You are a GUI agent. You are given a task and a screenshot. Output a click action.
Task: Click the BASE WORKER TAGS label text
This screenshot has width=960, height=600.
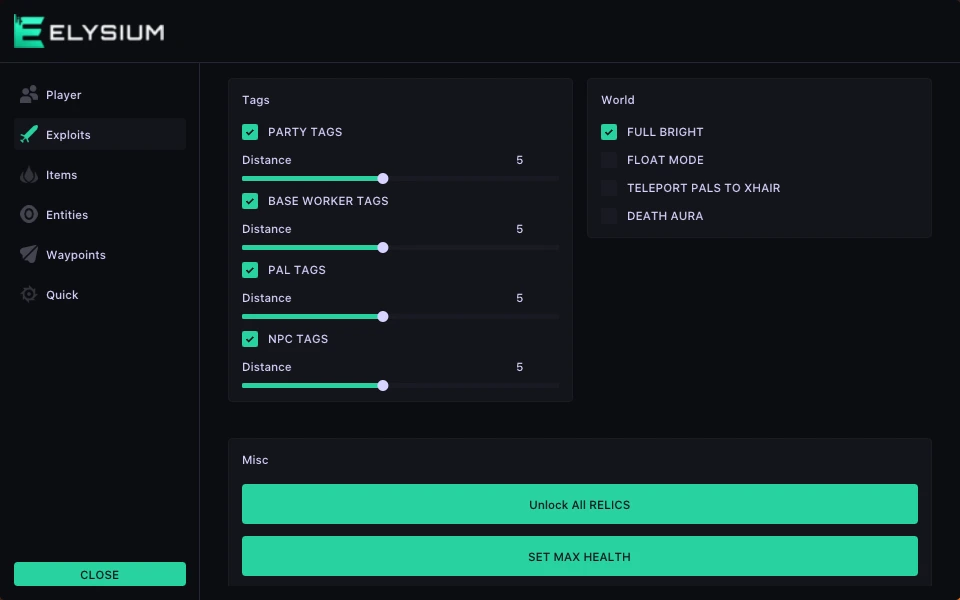tap(328, 201)
